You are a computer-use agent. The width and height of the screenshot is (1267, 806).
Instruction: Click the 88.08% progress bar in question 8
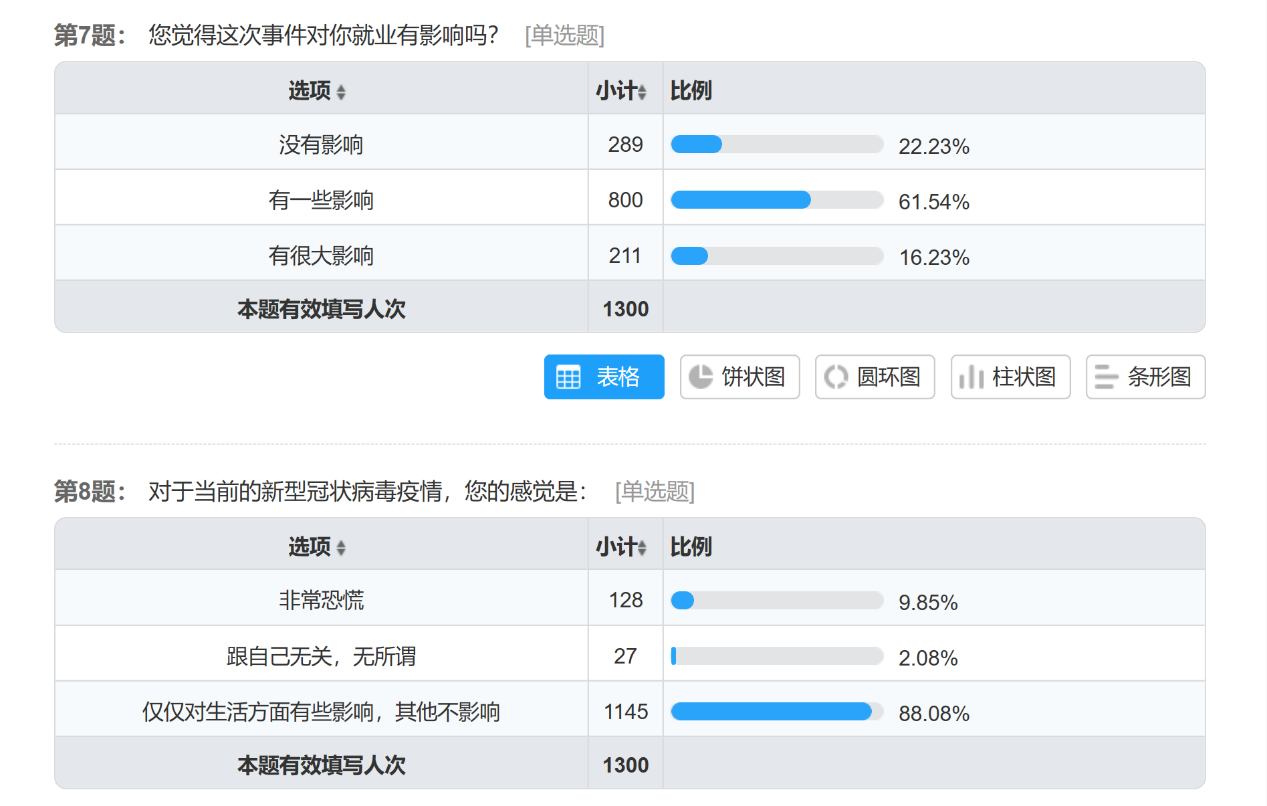point(777,711)
